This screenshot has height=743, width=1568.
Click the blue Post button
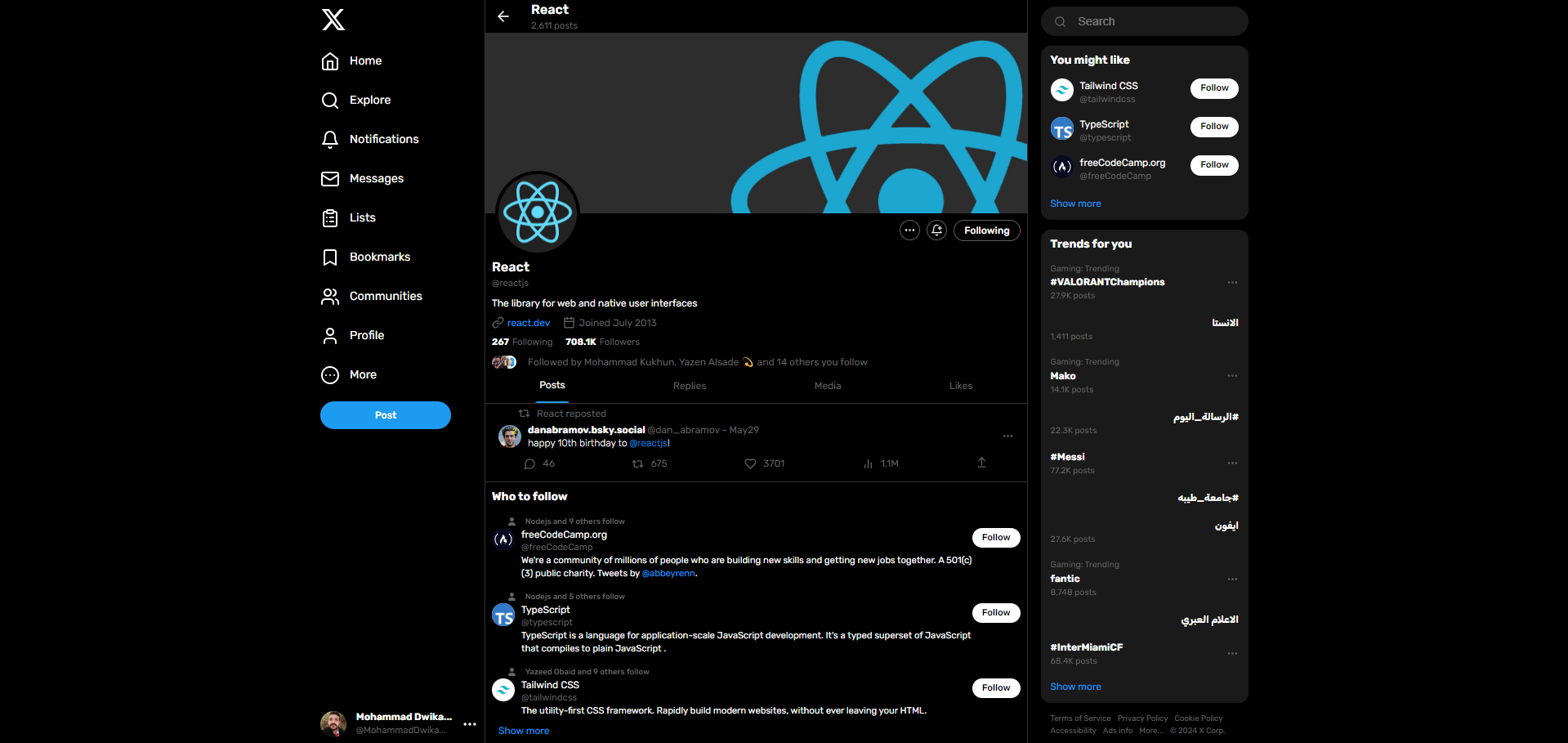tap(386, 415)
